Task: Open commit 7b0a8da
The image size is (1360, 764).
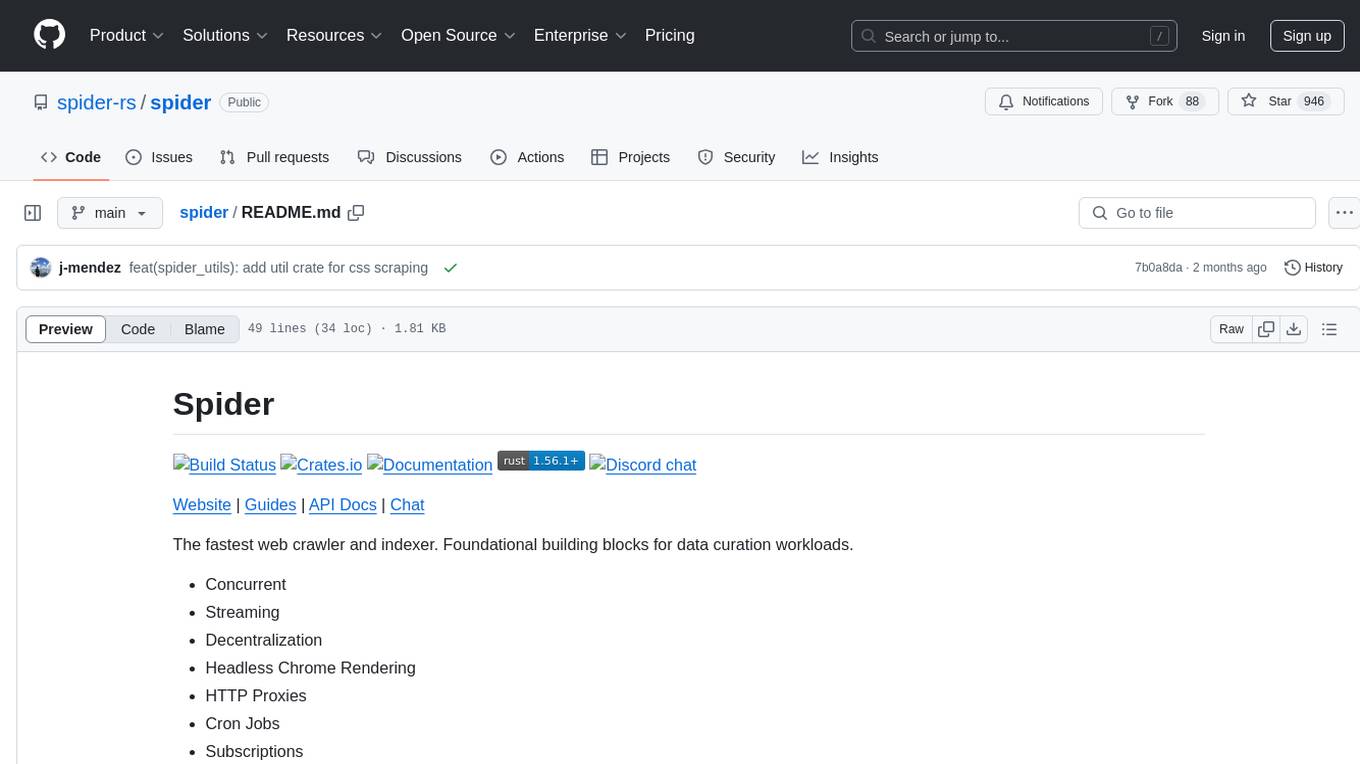Action: [1158, 268]
